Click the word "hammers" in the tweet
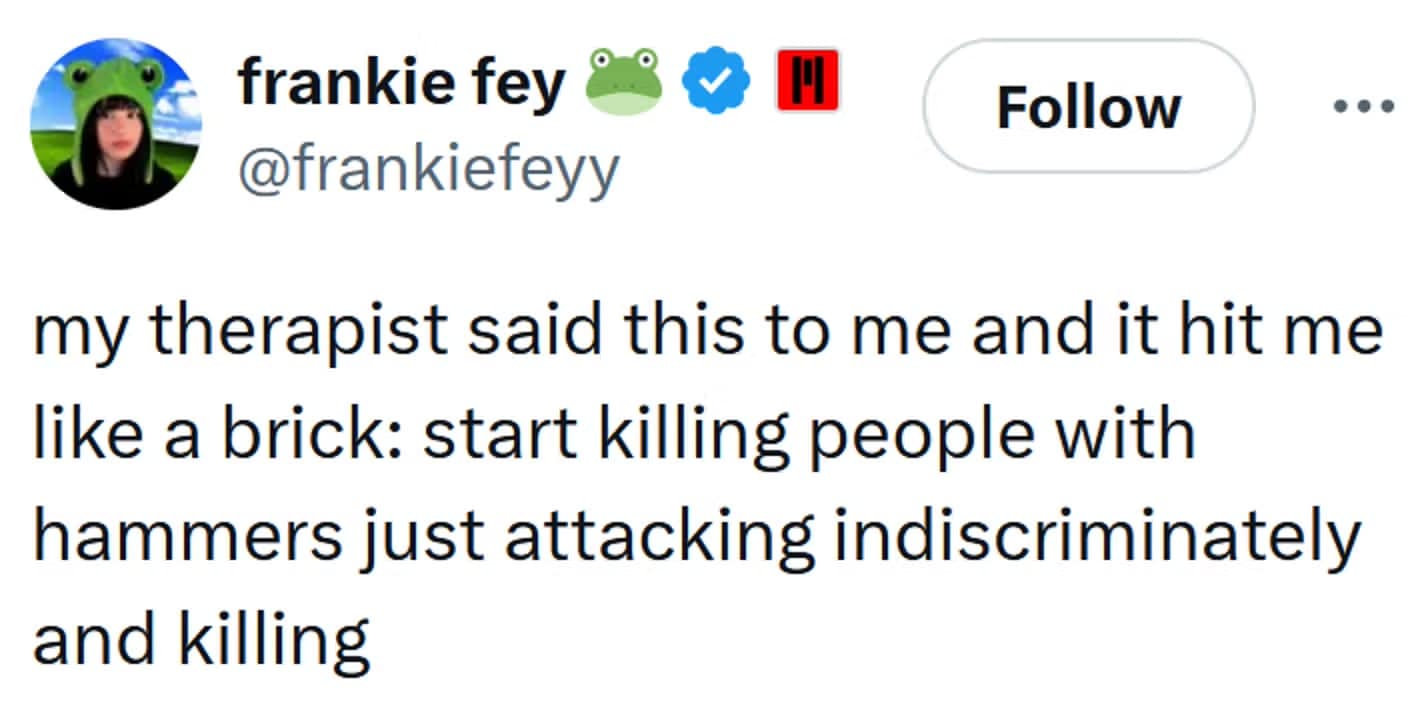This screenshot has width=1412, height=706. coord(187,535)
